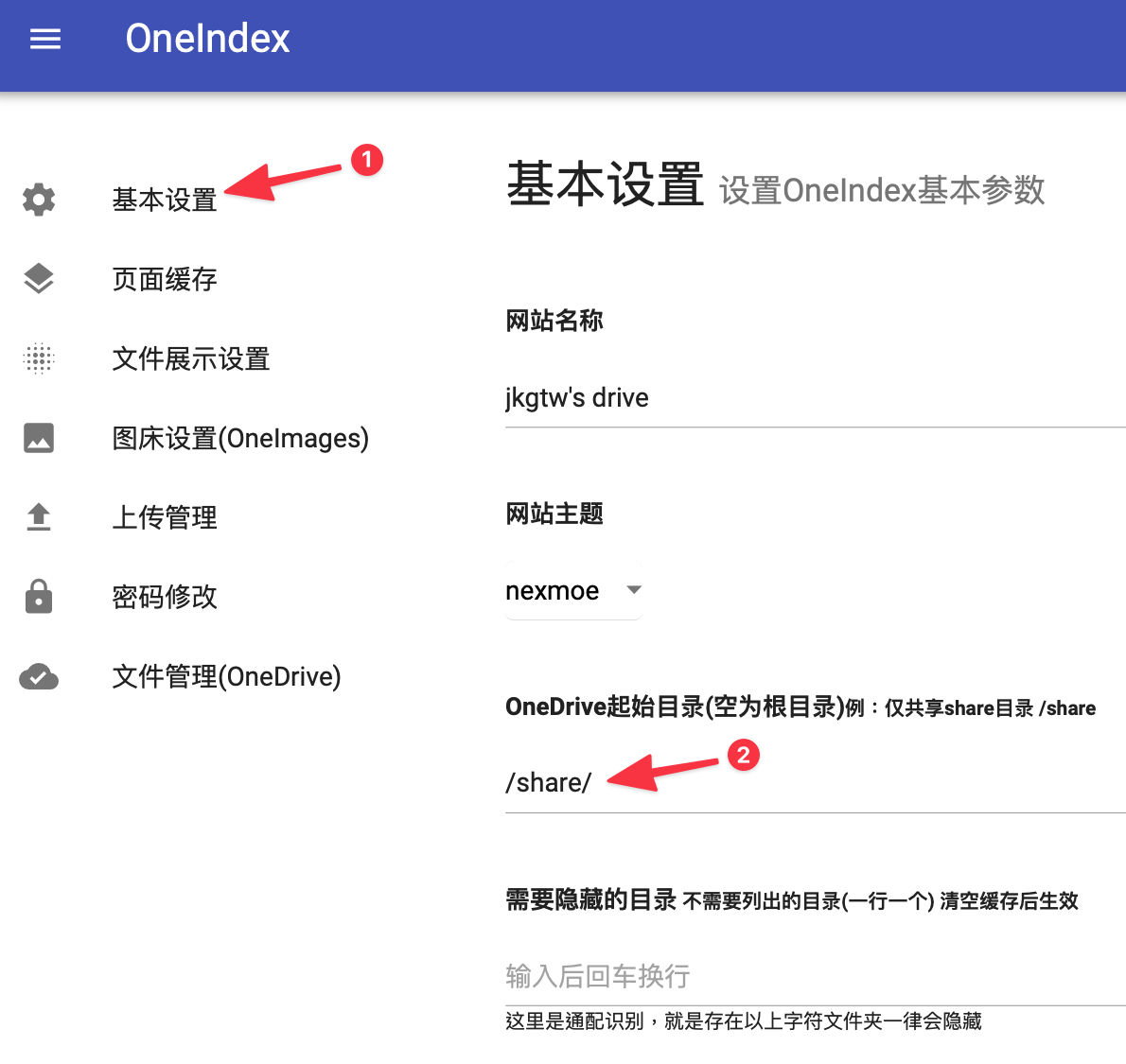
Task: Click the lock icon for 密码修改
Action: pos(39,596)
